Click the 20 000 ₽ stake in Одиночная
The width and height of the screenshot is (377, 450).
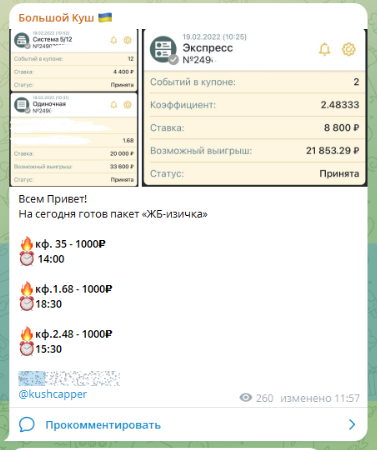(x=122, y=154)
